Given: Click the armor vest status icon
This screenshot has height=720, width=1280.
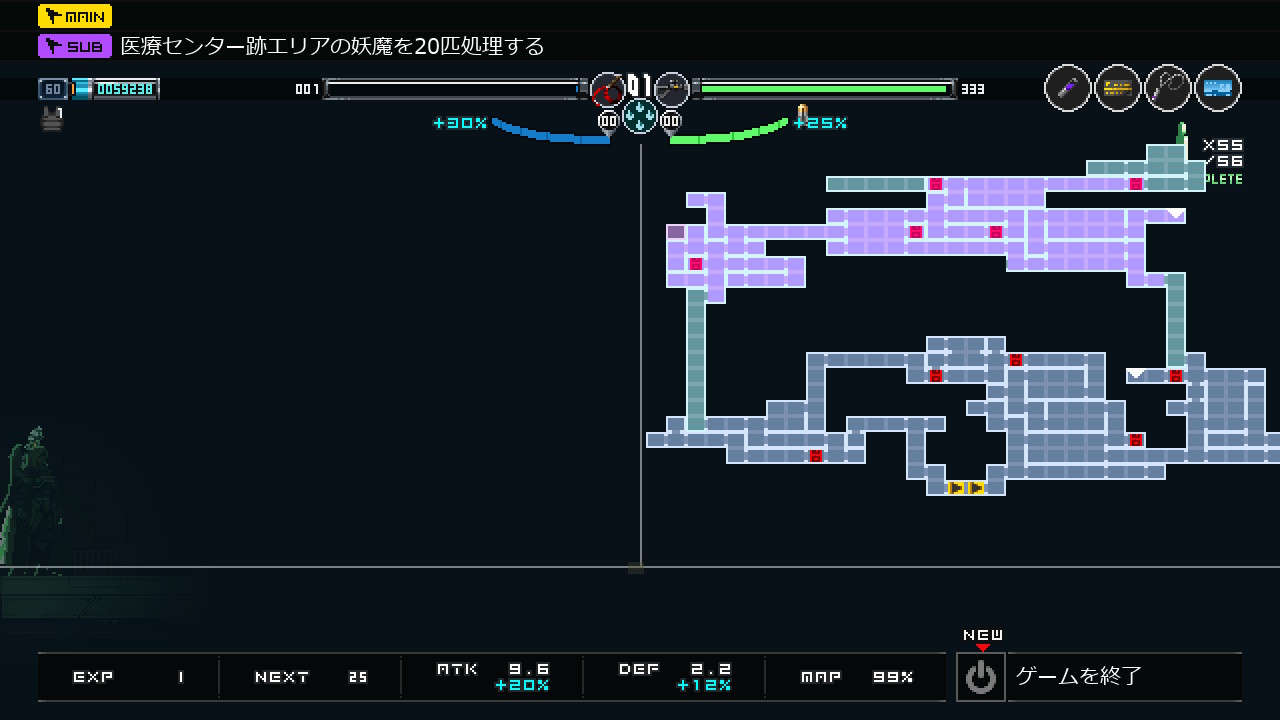Looking at the screenshot, I should point(52,119).
